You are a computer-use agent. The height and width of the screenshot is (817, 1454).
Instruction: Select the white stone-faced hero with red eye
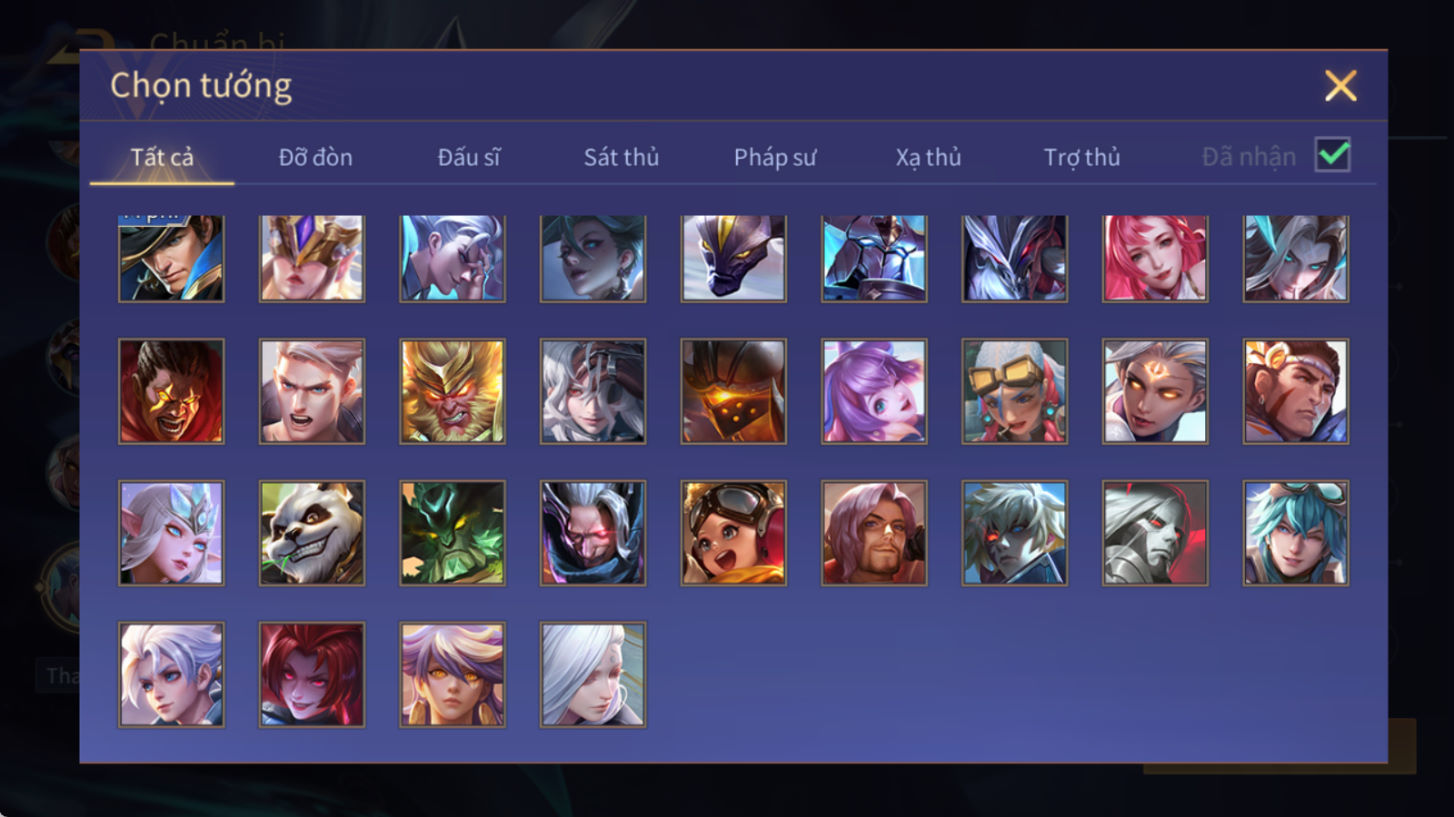coord(1155,533)
